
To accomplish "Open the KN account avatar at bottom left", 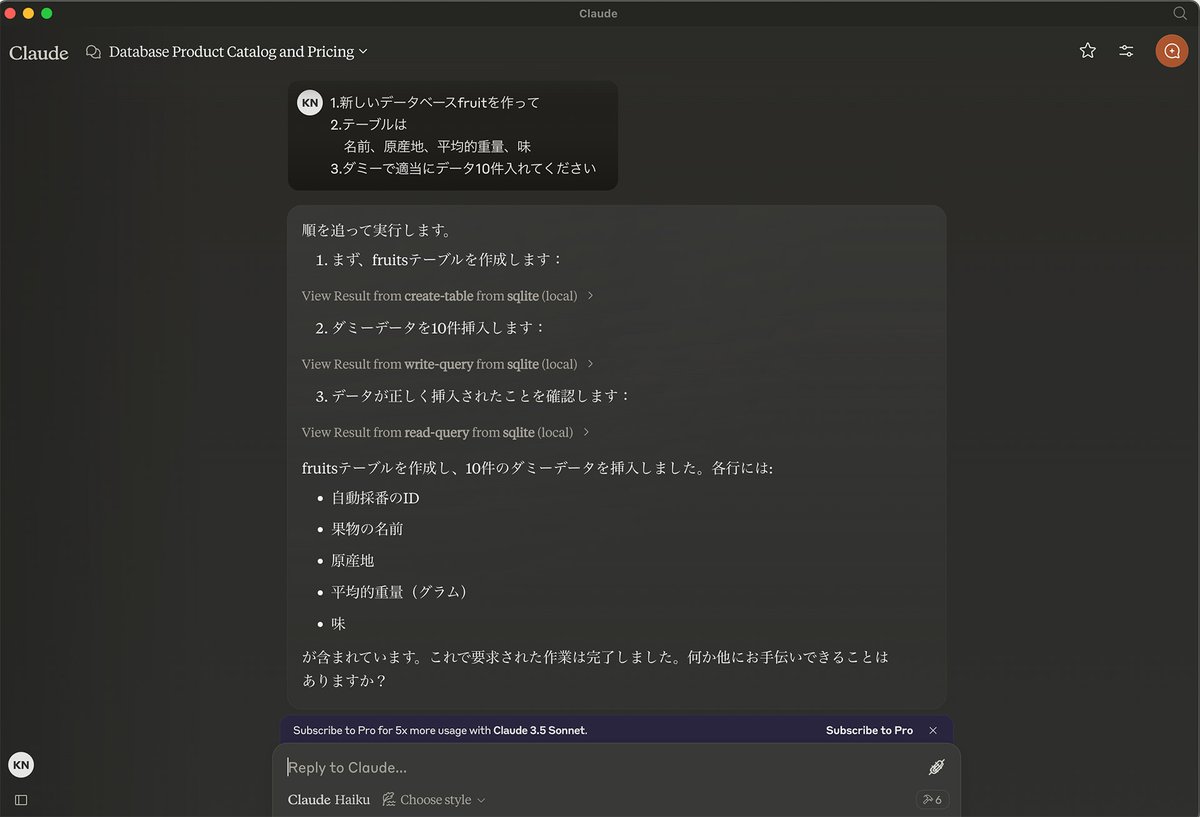I will [21, 765].
